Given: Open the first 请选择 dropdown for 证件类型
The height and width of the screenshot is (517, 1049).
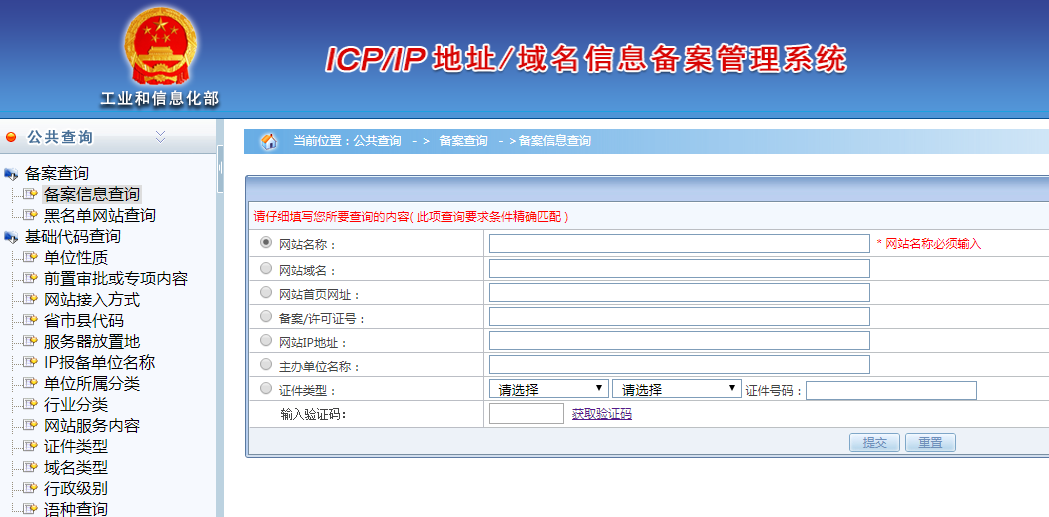Looking at the screenshot, I should point(549,389).
